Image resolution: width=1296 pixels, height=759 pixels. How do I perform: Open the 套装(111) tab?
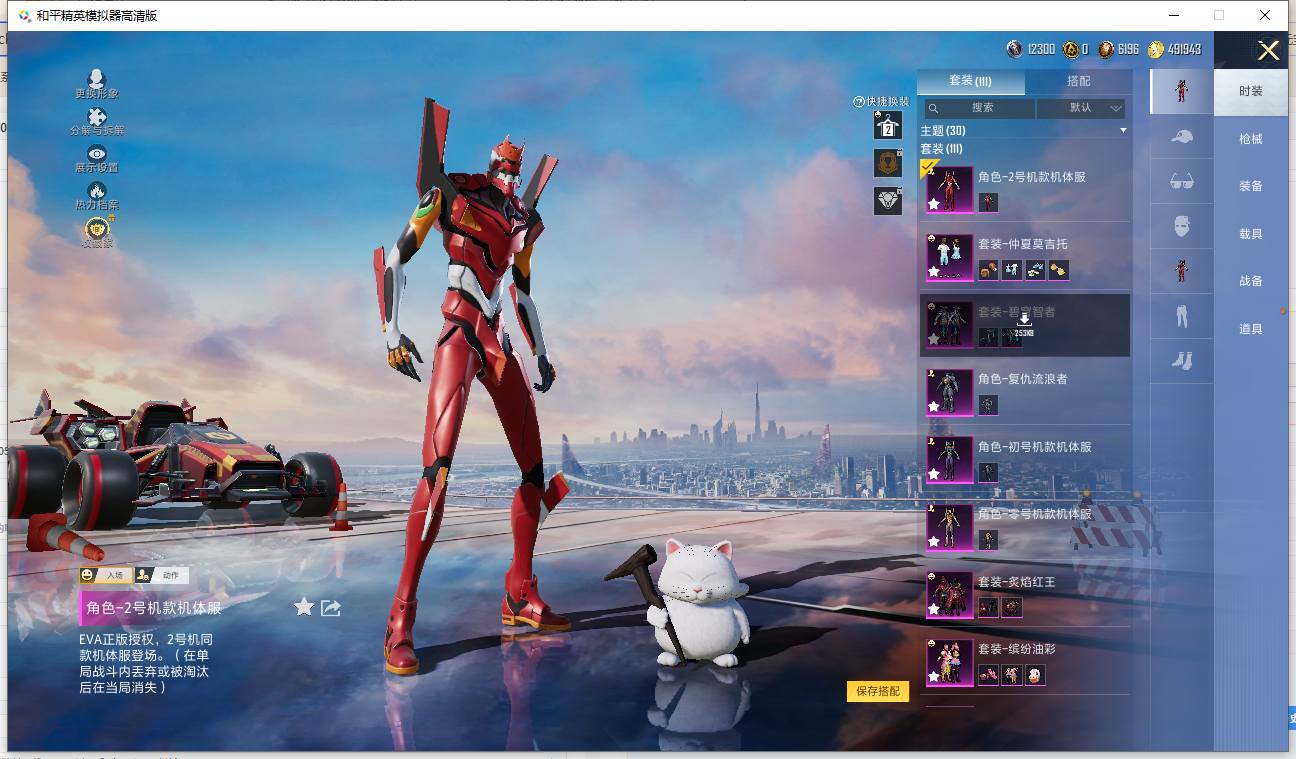971,81
